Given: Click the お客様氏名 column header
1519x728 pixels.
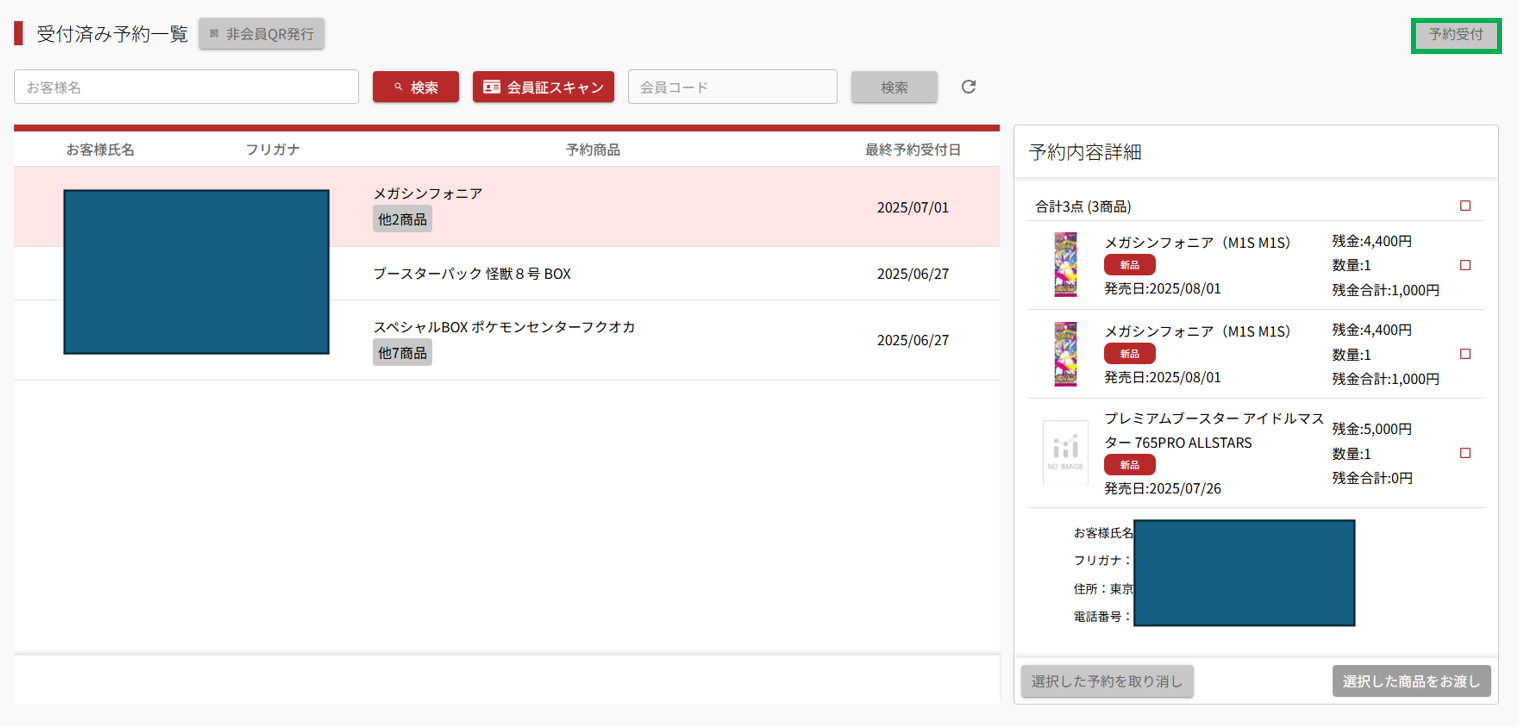Looking at the screenshot, I should (x=100, y=150).
